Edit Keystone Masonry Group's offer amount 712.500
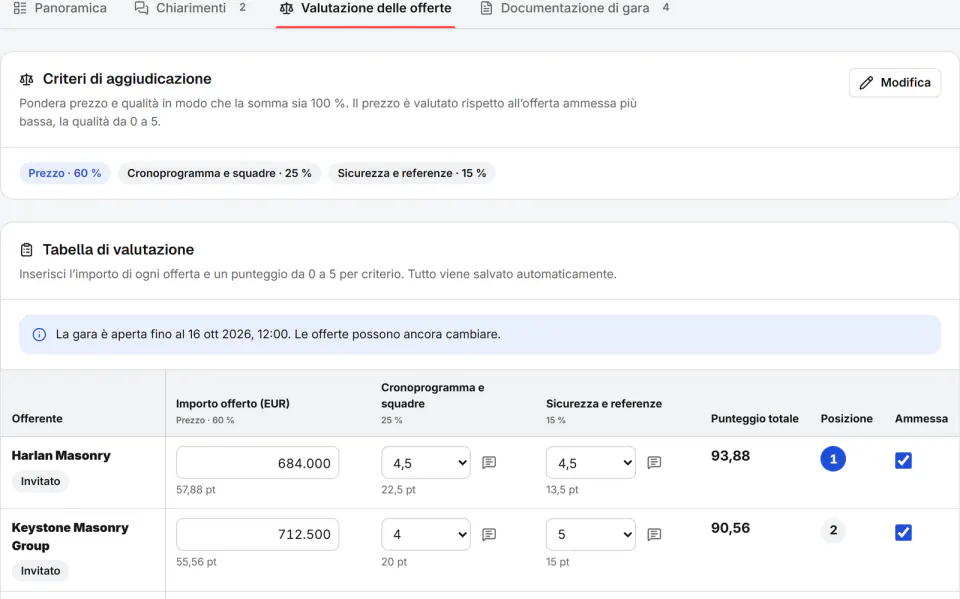 257,535
